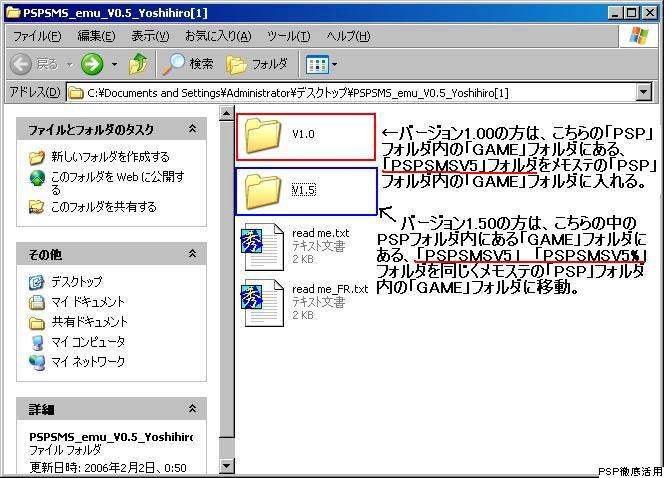This screenshot has height=478, width=664.
Task: Open マイ ネットワーク link
Action: point(88,361)
